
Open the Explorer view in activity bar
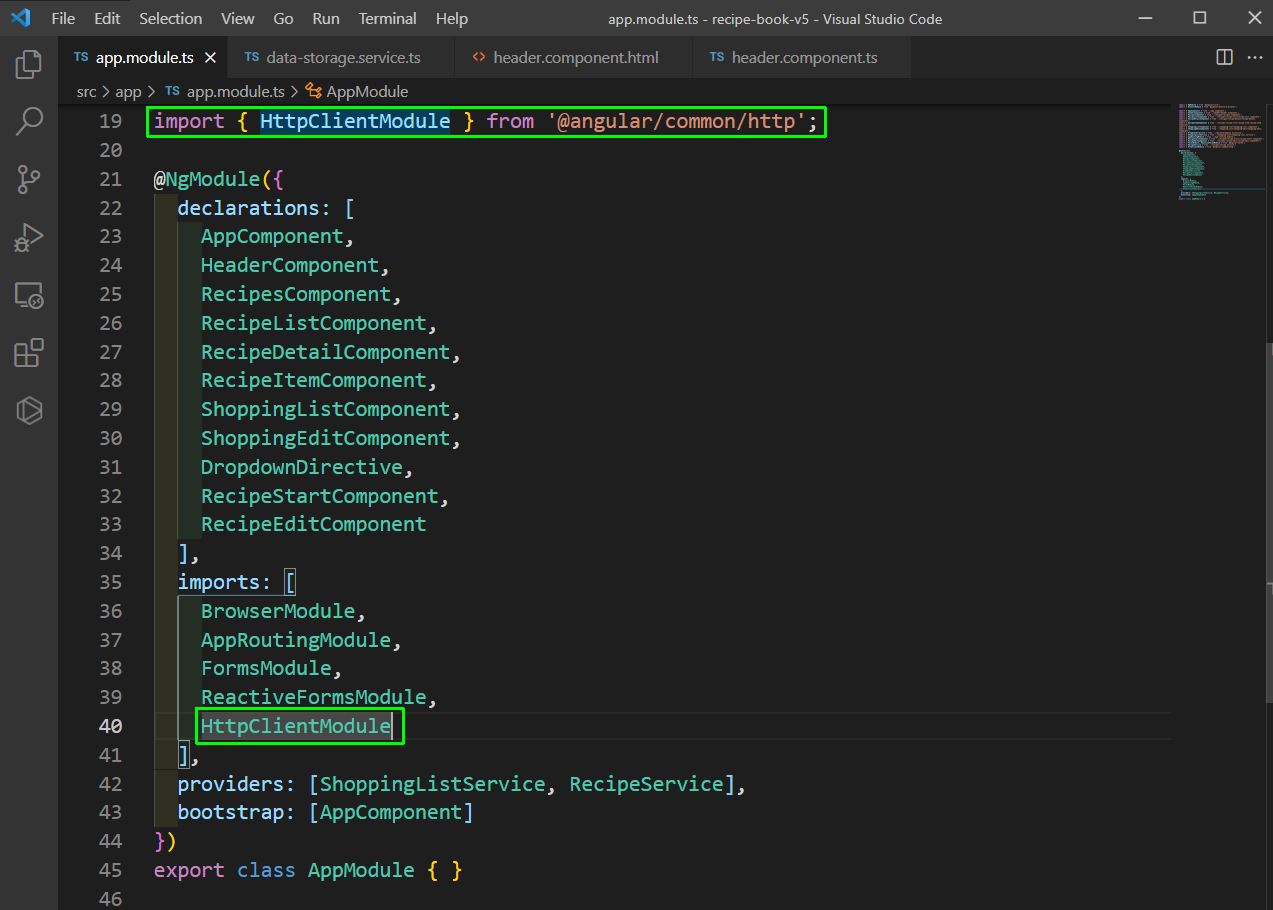coord(29,65)
